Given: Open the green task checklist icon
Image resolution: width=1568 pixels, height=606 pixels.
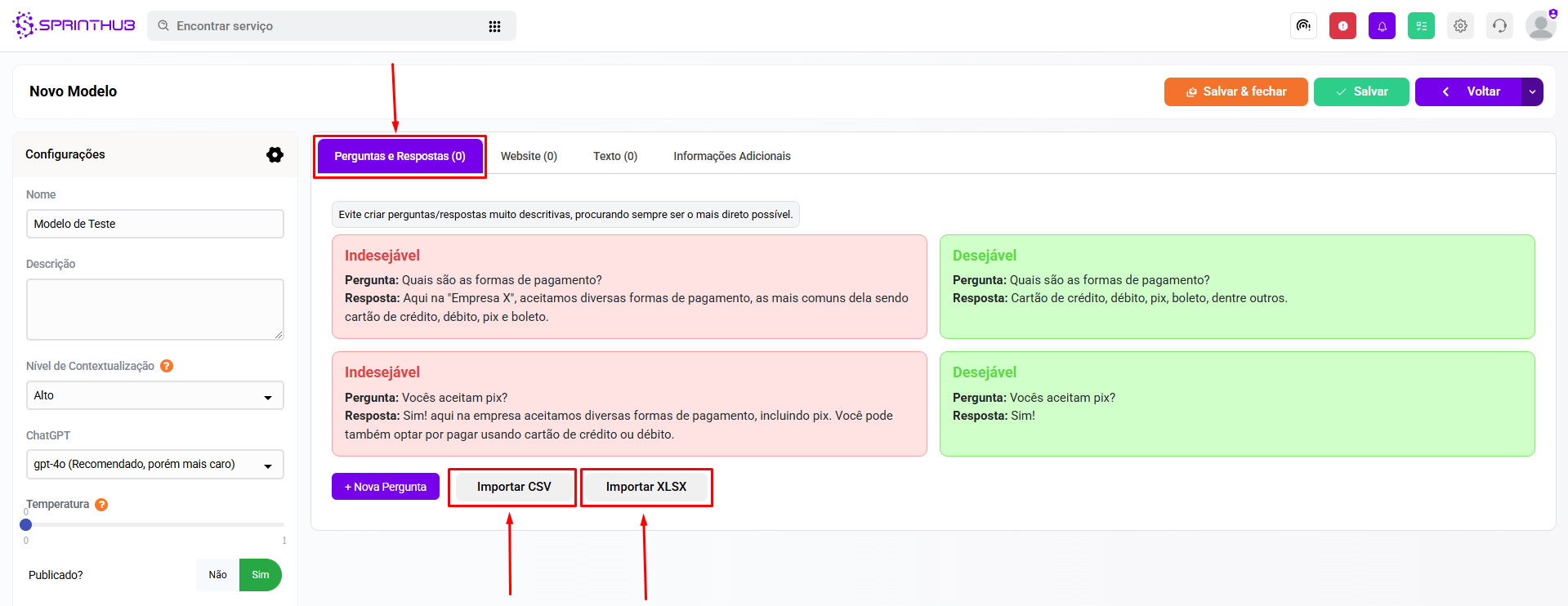Looking at the screenshot, I should tap(1421, 26).
